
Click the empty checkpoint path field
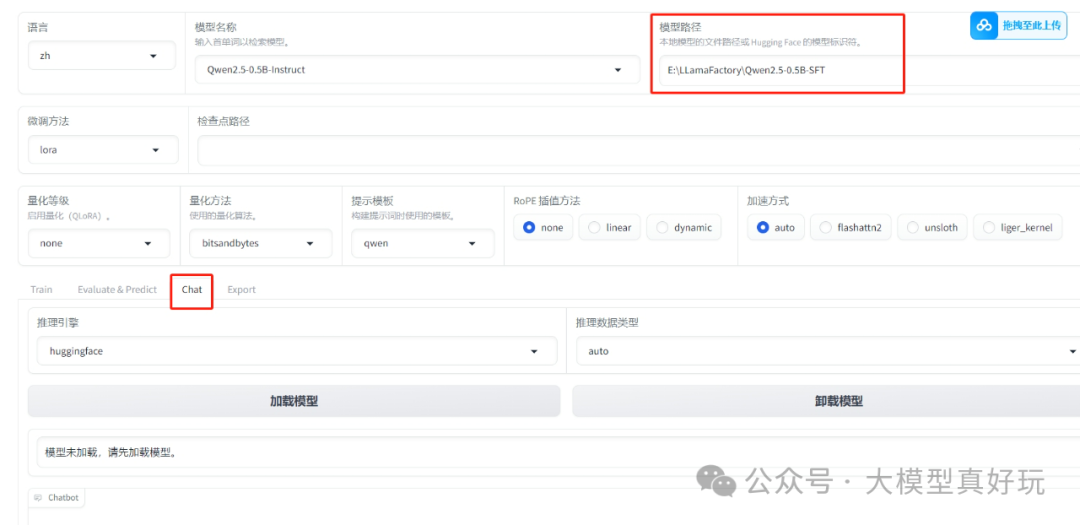point(638,150)
